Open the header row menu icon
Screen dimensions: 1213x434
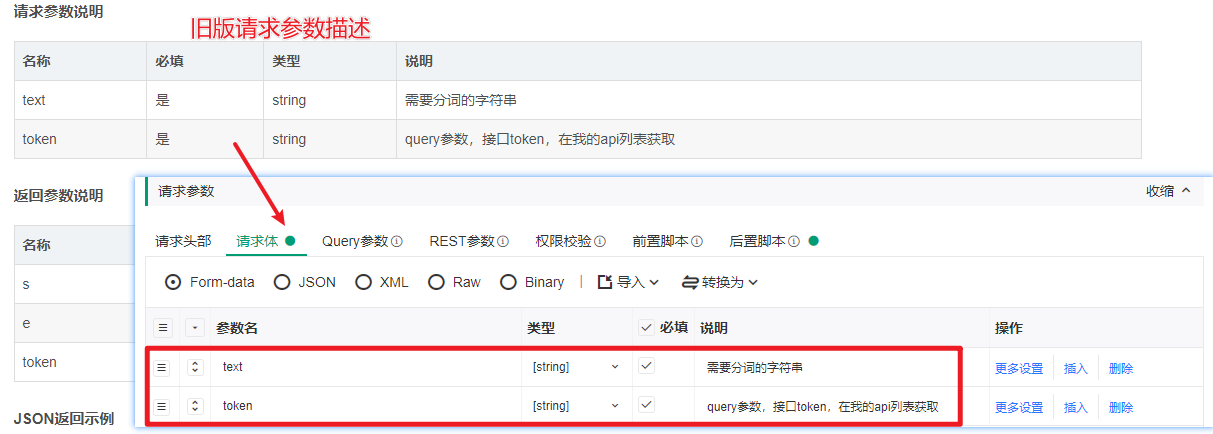[162, 328]
